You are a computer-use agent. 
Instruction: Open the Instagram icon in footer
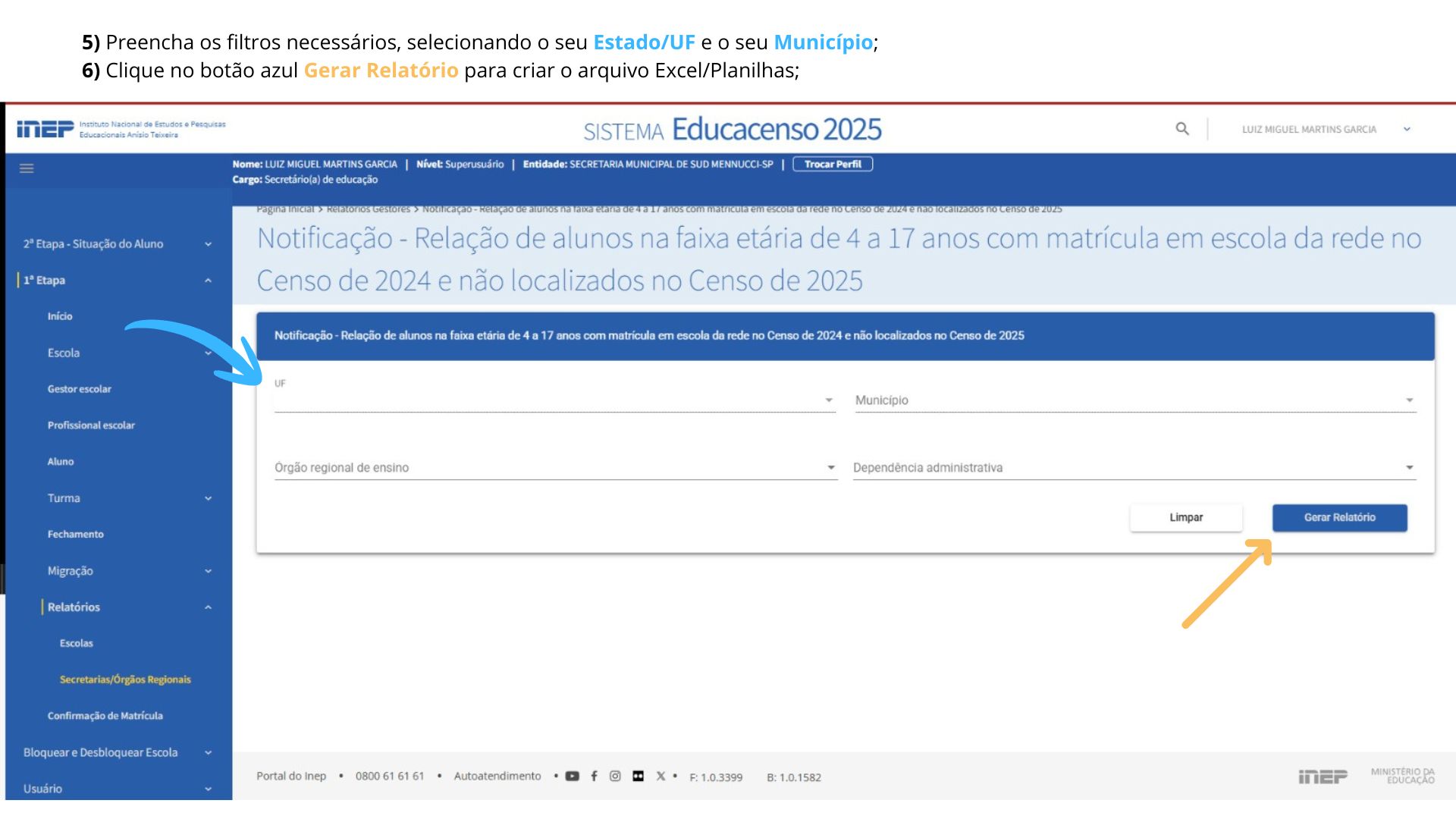click(615, 776)
